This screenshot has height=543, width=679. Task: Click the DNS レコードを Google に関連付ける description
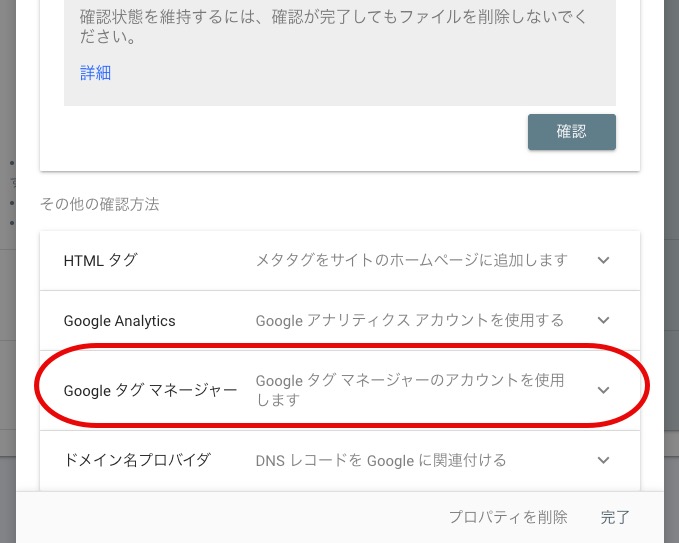pos(381,460)
